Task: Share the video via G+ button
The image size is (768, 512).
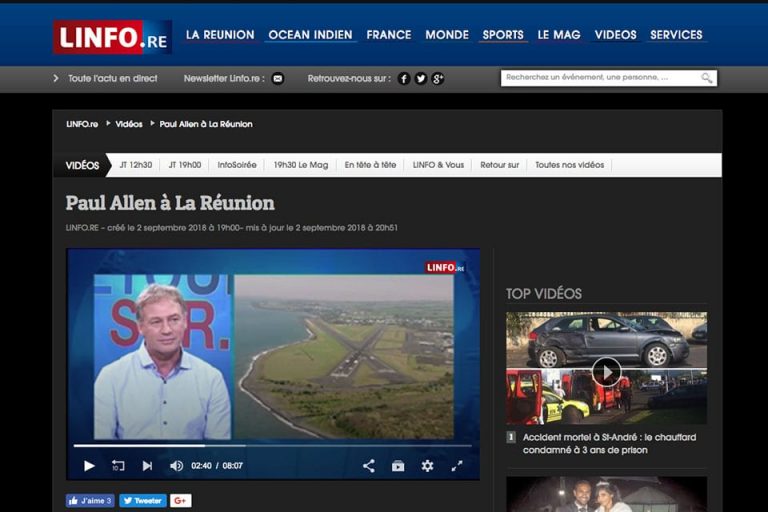Action: coord(181,500)
